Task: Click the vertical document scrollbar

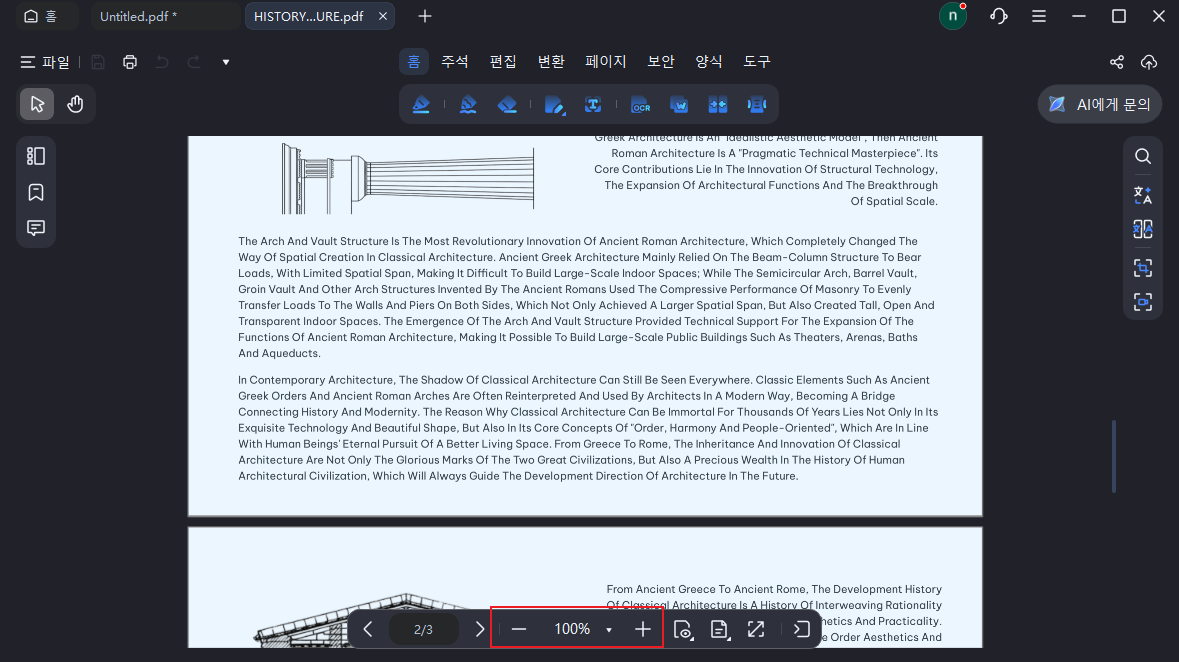Action: tap(1114, 457)
